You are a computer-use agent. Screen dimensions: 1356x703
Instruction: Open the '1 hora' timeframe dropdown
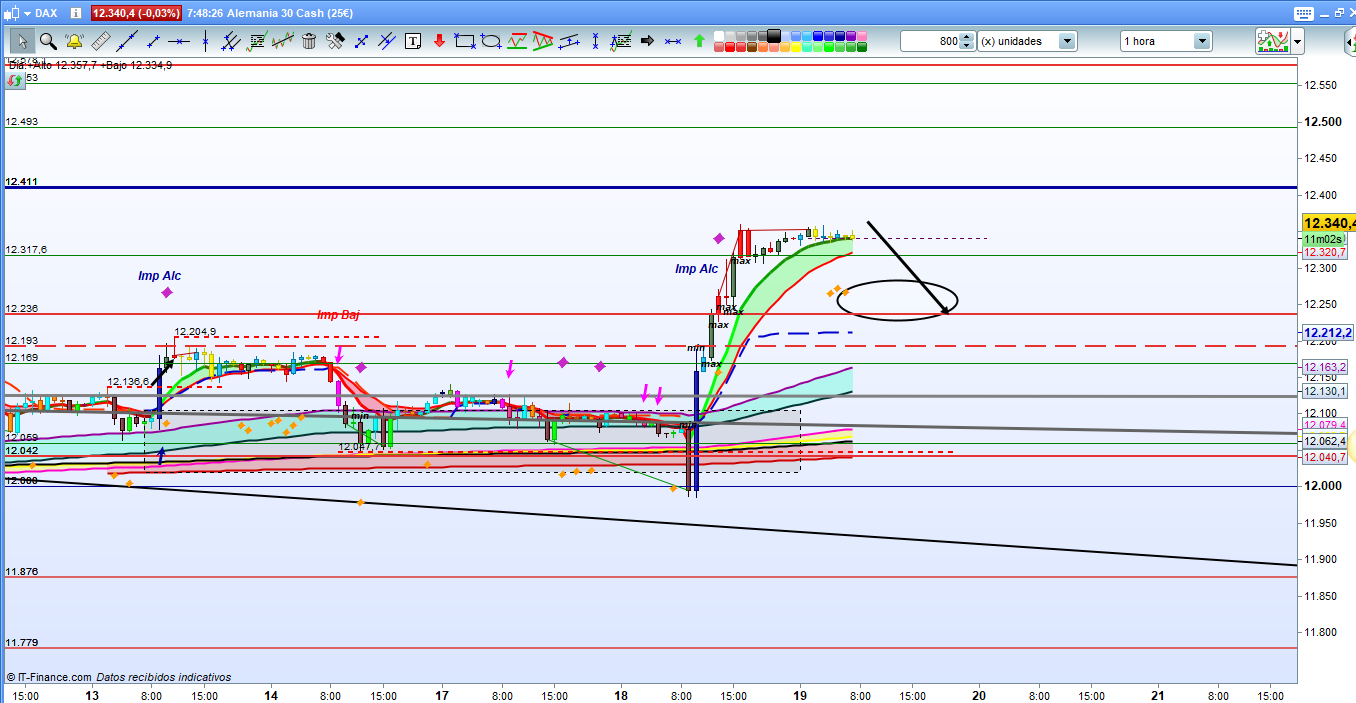pyautogui.click(x=1201, y=41)
